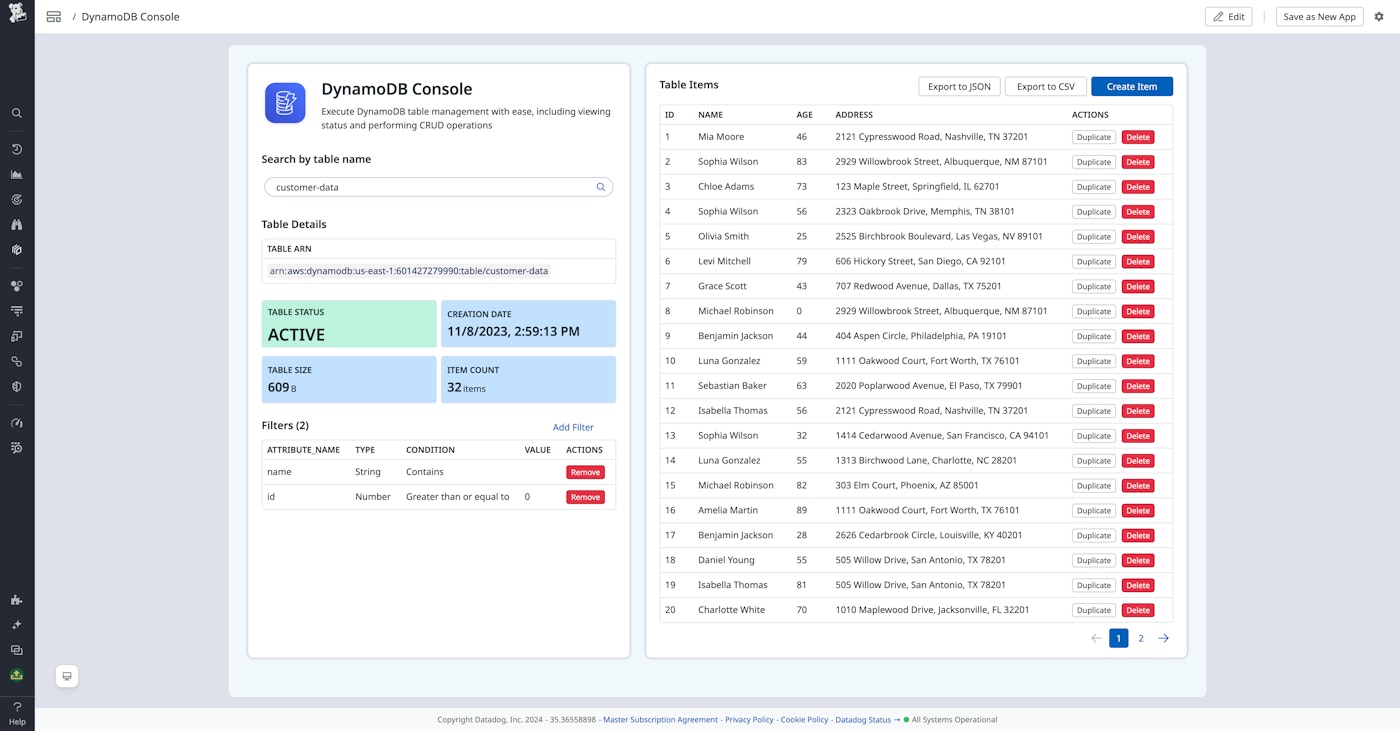Image resolution: width=1400 pixels, height=731 pixels.
Task: Click the customer-data search field
Action: [438, 187]
